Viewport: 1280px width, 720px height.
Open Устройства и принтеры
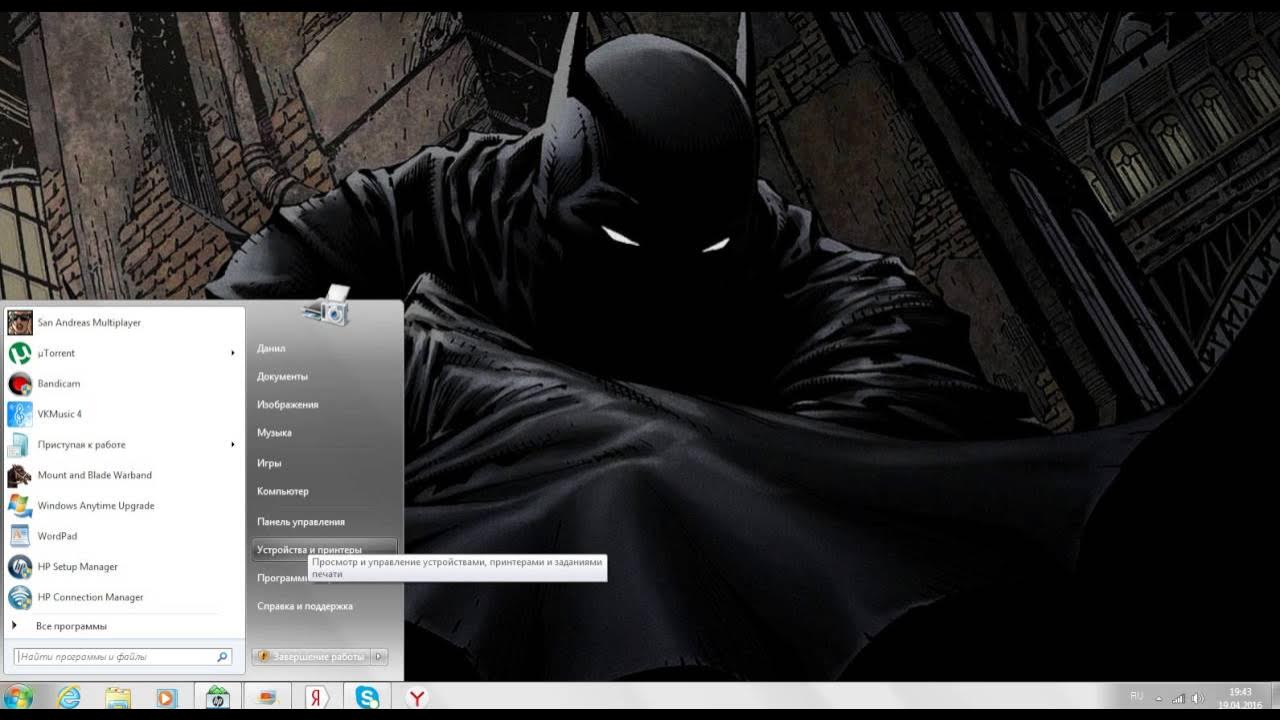[325, 550]
